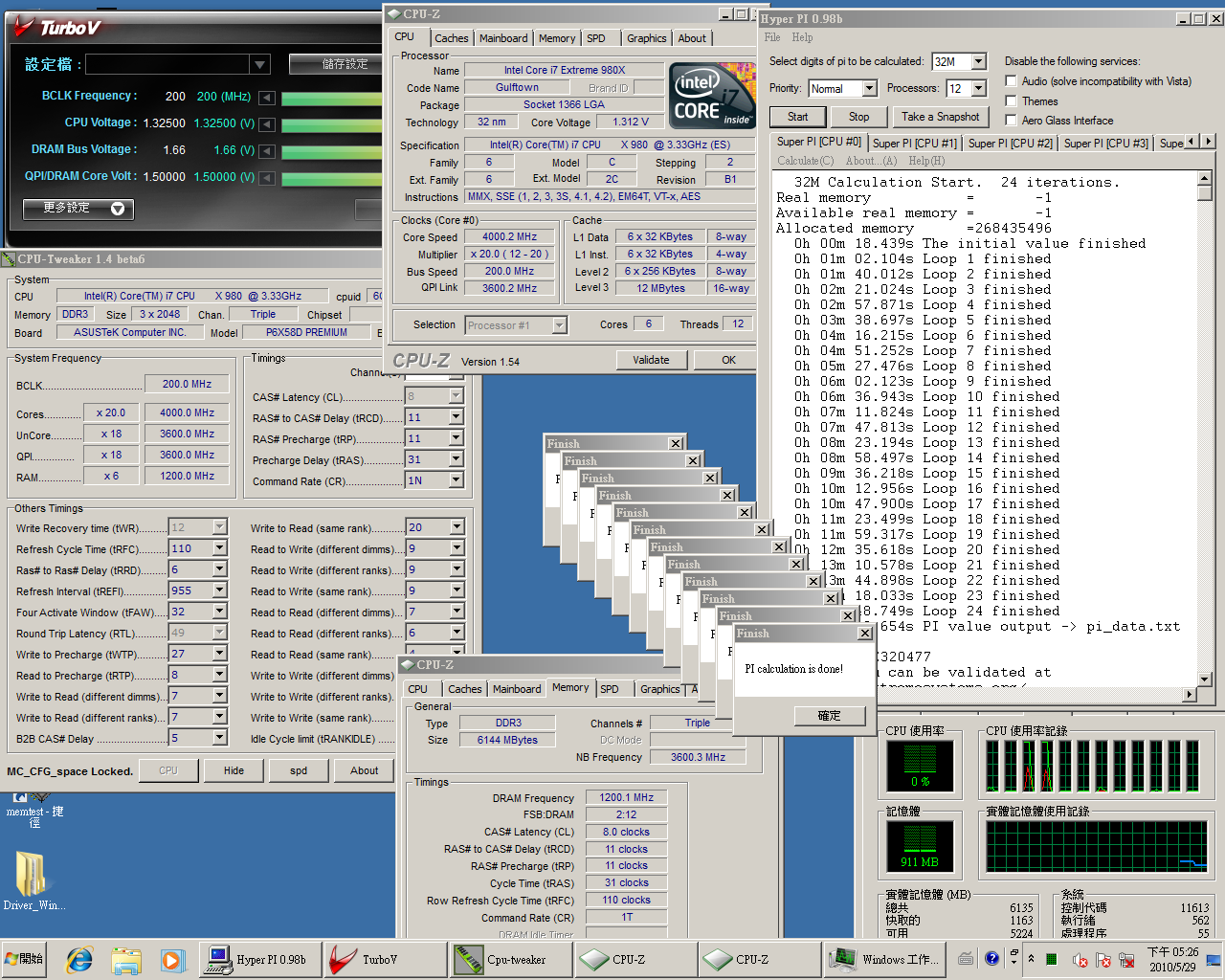
Task: Open Windows Media Player from taskbar
Action: tap(172, 959)
